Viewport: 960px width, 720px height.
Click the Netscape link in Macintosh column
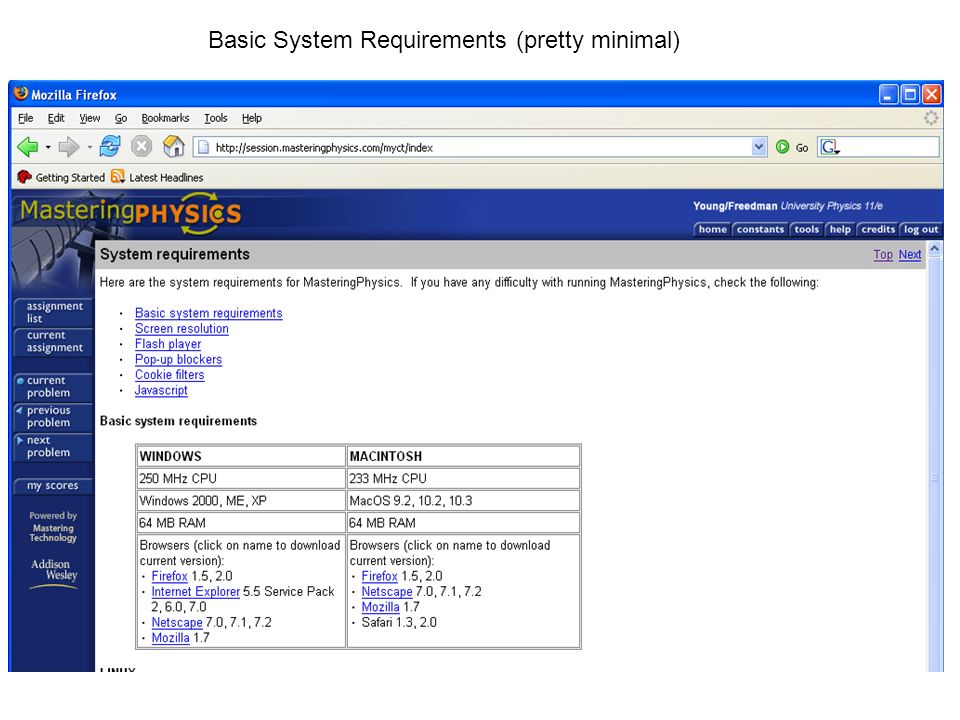click(387, 591)
